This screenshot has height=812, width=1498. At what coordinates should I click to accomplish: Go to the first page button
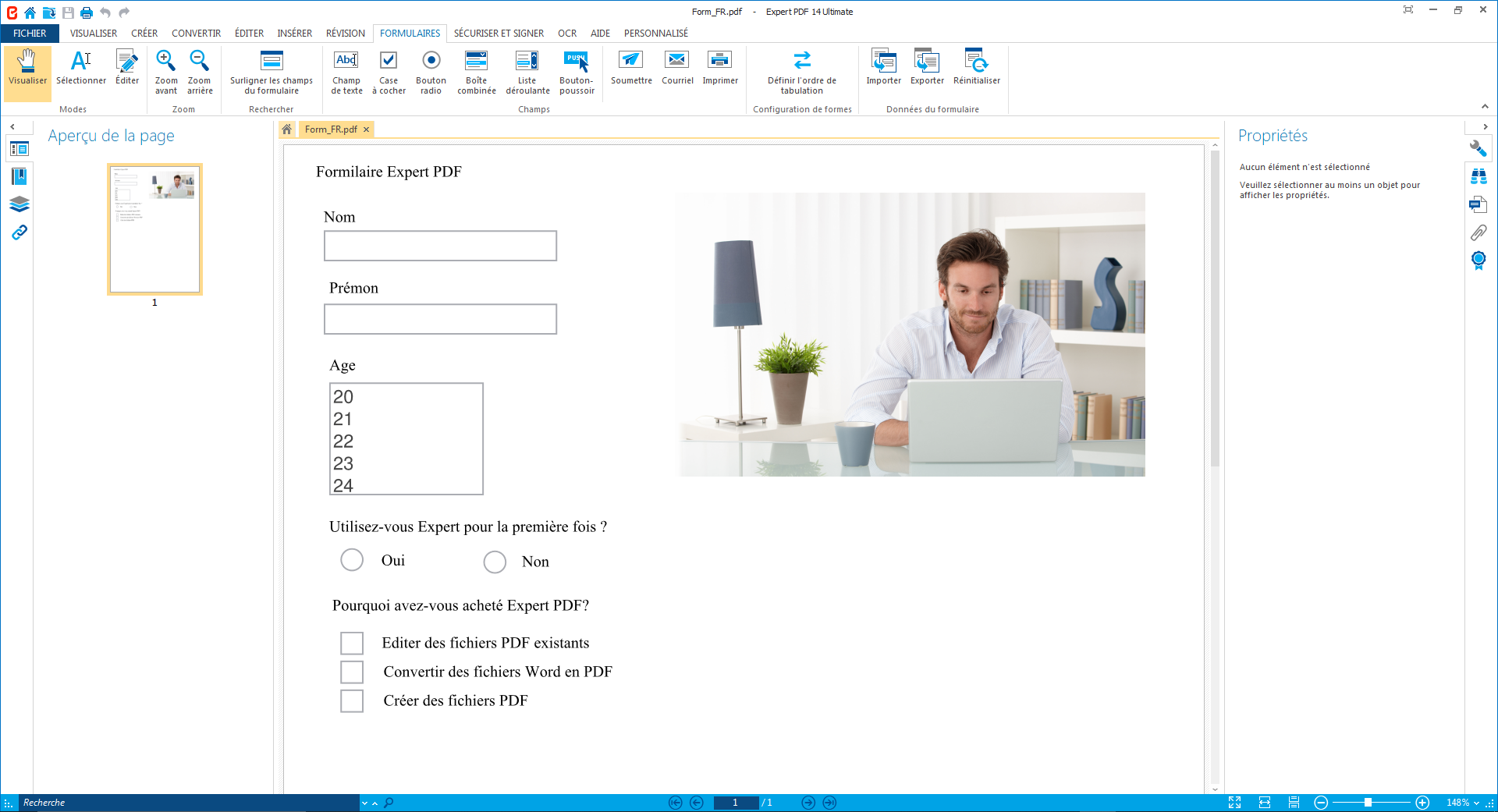click(676, 803)
